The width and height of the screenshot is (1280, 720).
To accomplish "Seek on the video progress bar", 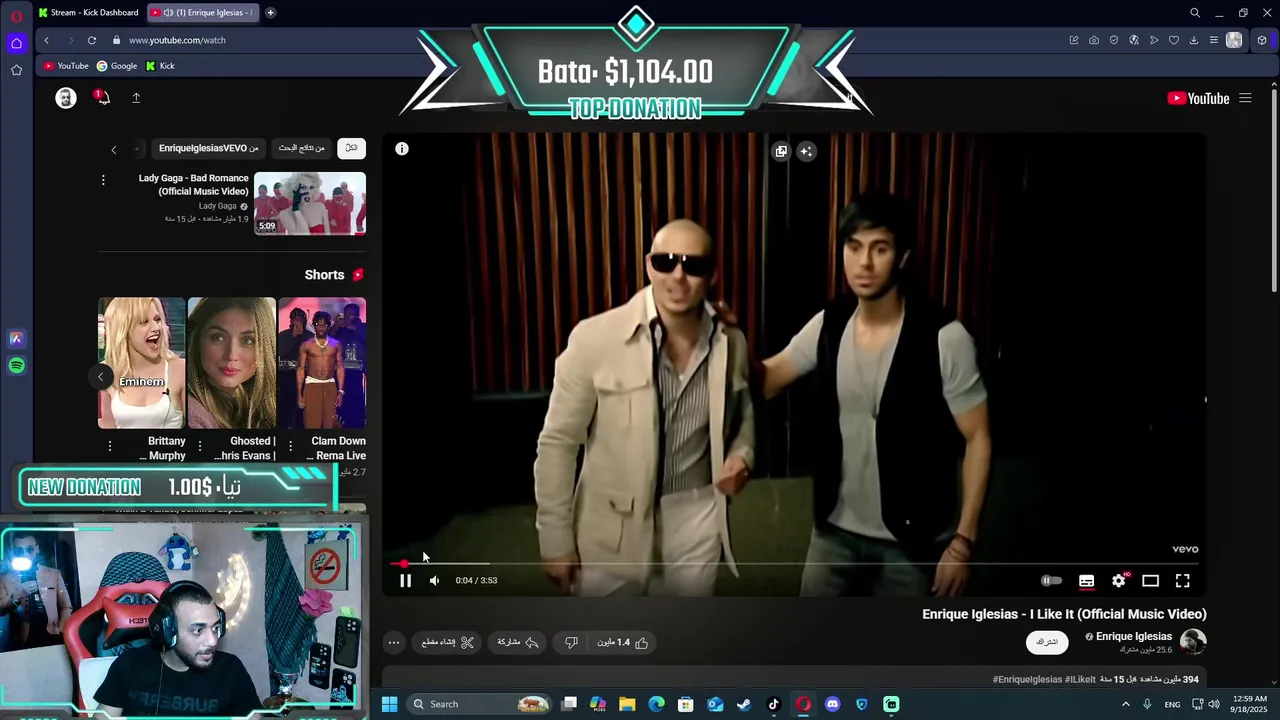I will [794, 563].
